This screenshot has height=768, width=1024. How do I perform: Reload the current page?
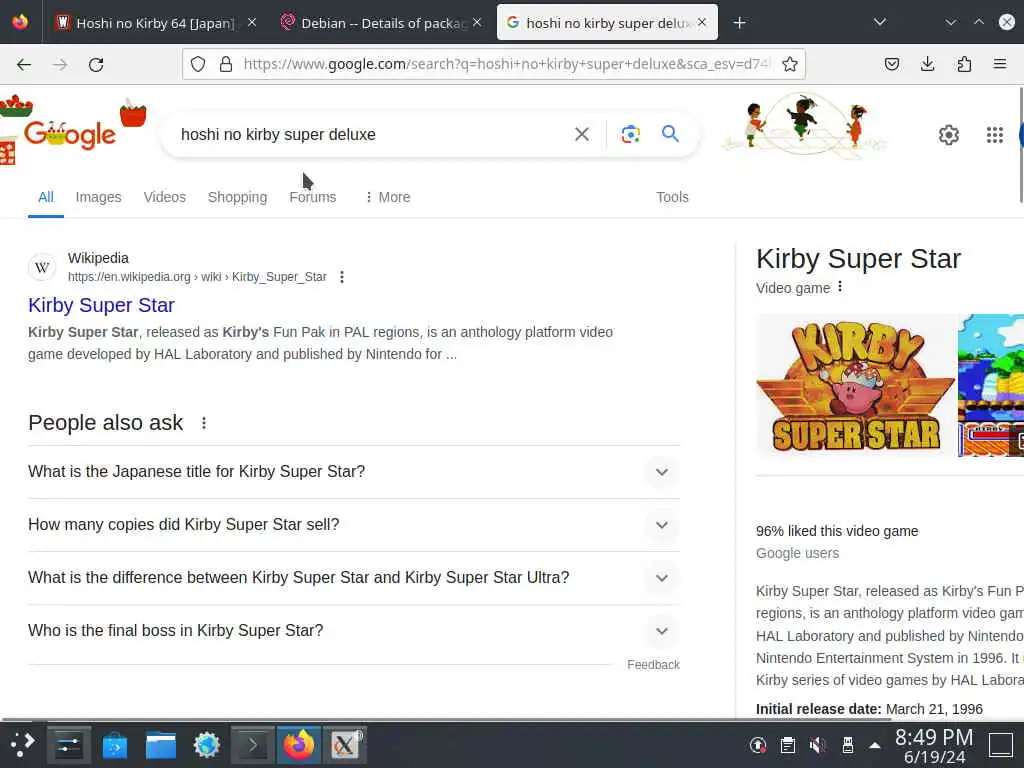(96, 64)
